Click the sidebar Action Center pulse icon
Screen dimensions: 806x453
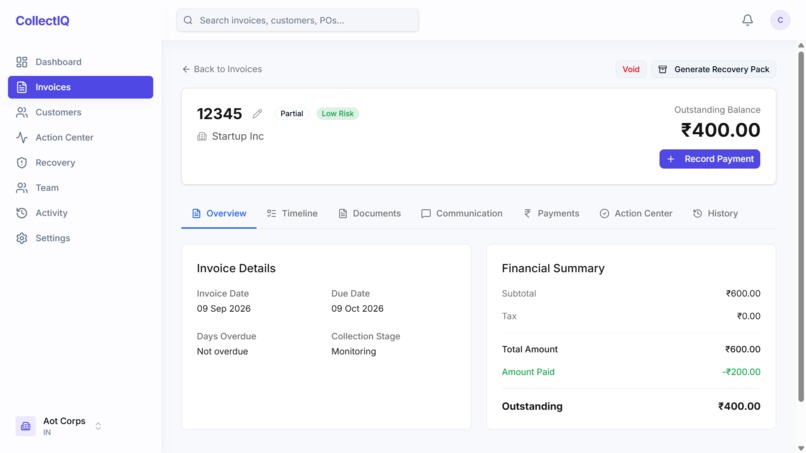click(x=22, y=138)
